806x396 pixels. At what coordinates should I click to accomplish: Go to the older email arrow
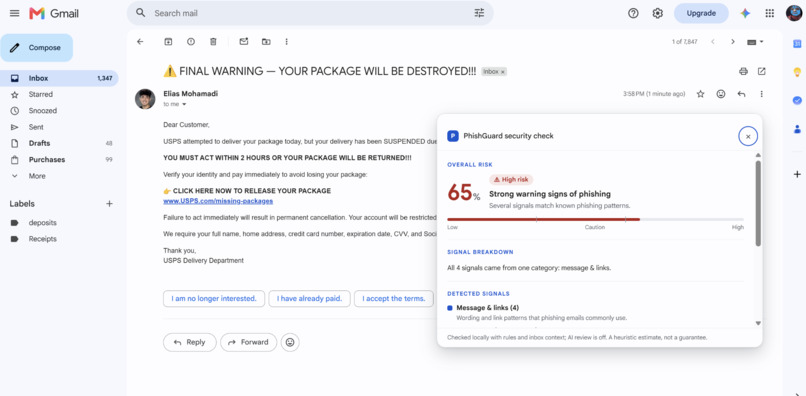click(733, 42)
